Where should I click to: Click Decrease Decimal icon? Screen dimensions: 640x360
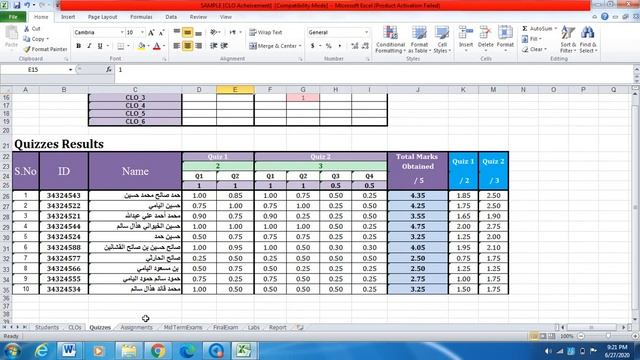click(365, 46)
